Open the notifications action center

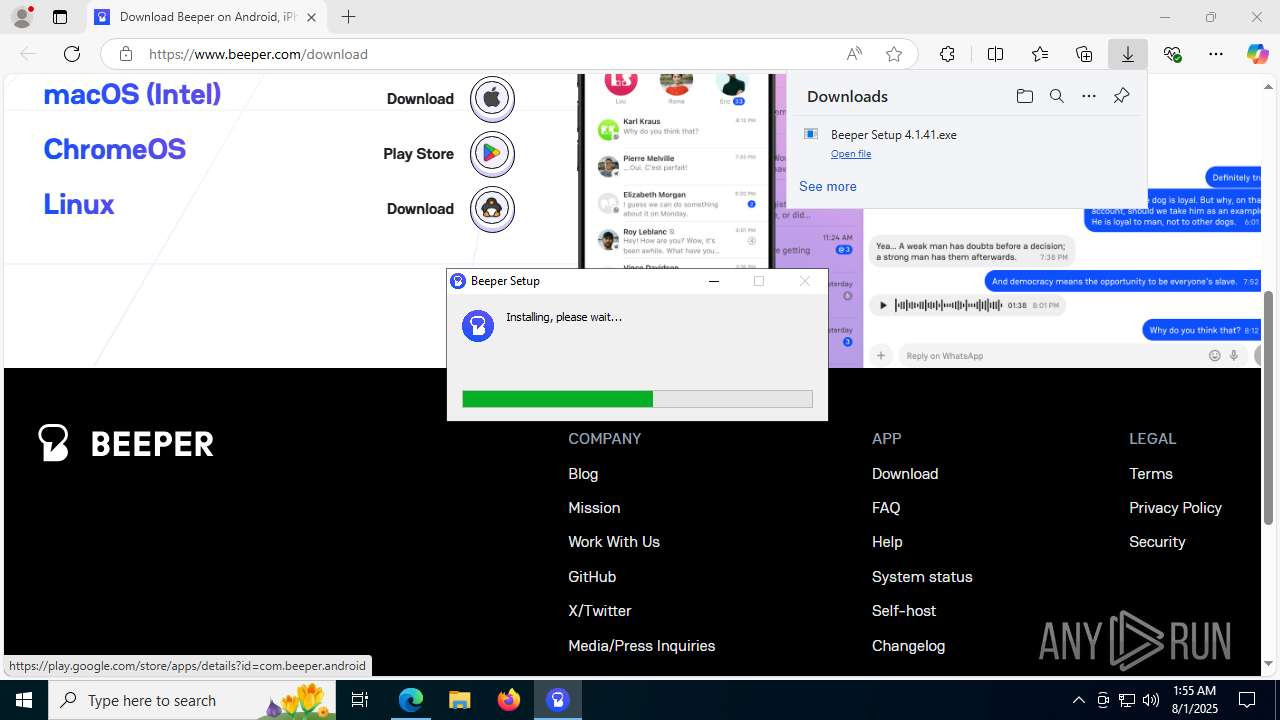pyautogui.click(x=1247, y=700)
